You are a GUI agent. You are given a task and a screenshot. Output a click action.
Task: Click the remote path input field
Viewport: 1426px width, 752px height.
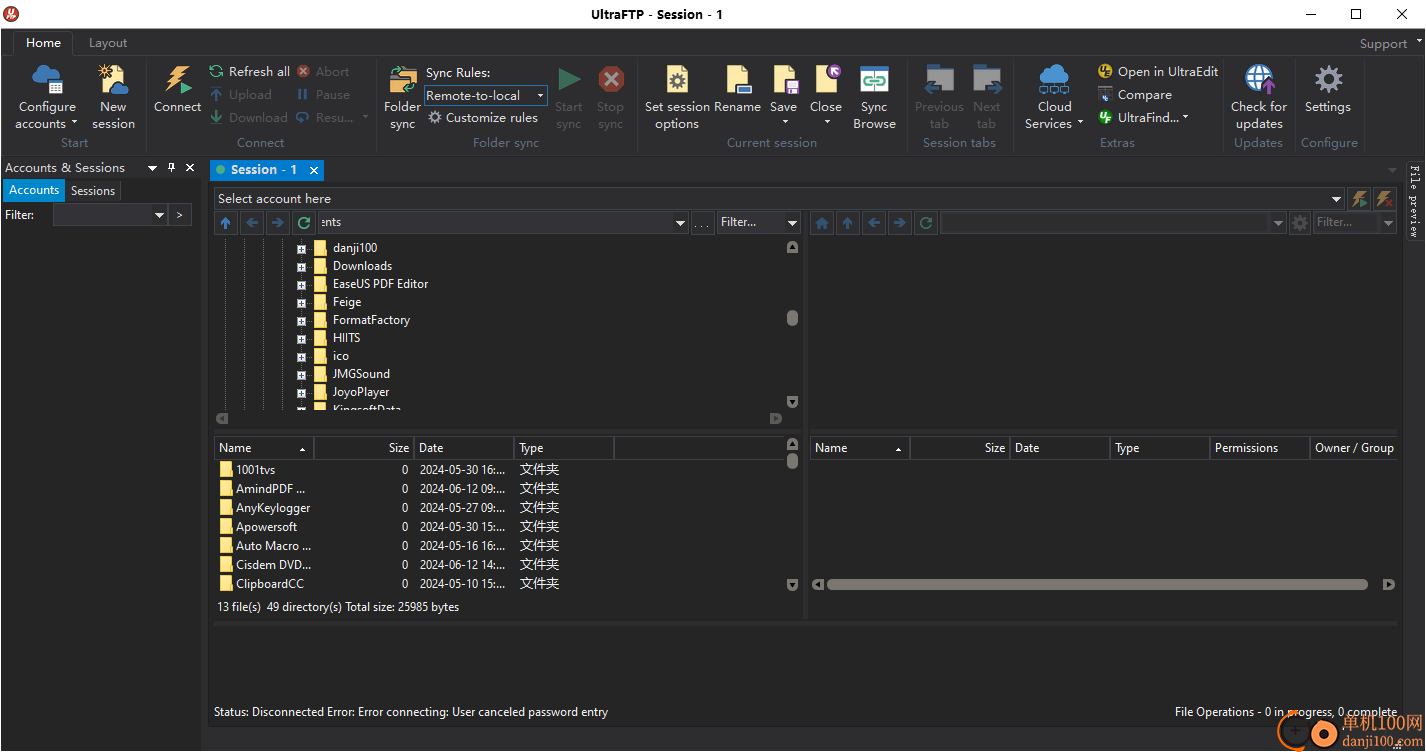(x=1106, y=222)
